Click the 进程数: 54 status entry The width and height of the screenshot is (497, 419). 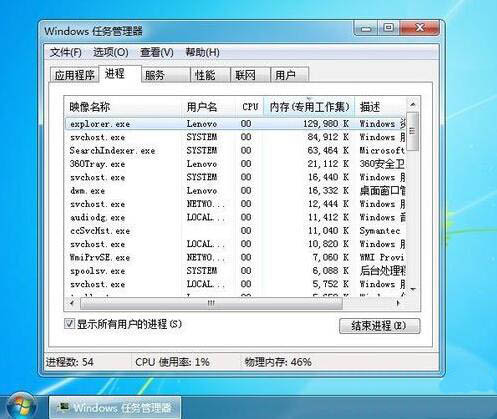pos(70,362)
